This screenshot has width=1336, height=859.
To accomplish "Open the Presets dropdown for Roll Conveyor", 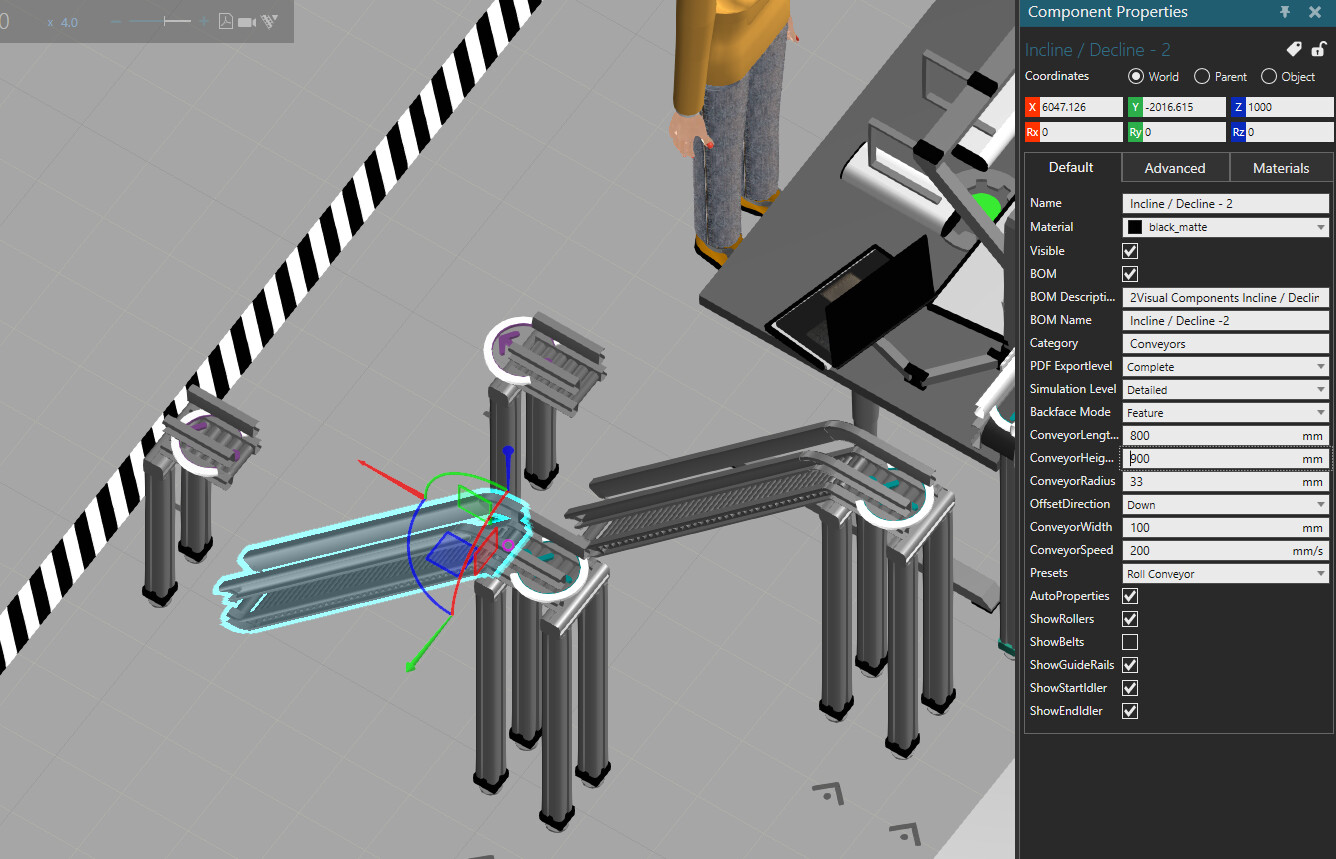I will tap(1226, 574).
